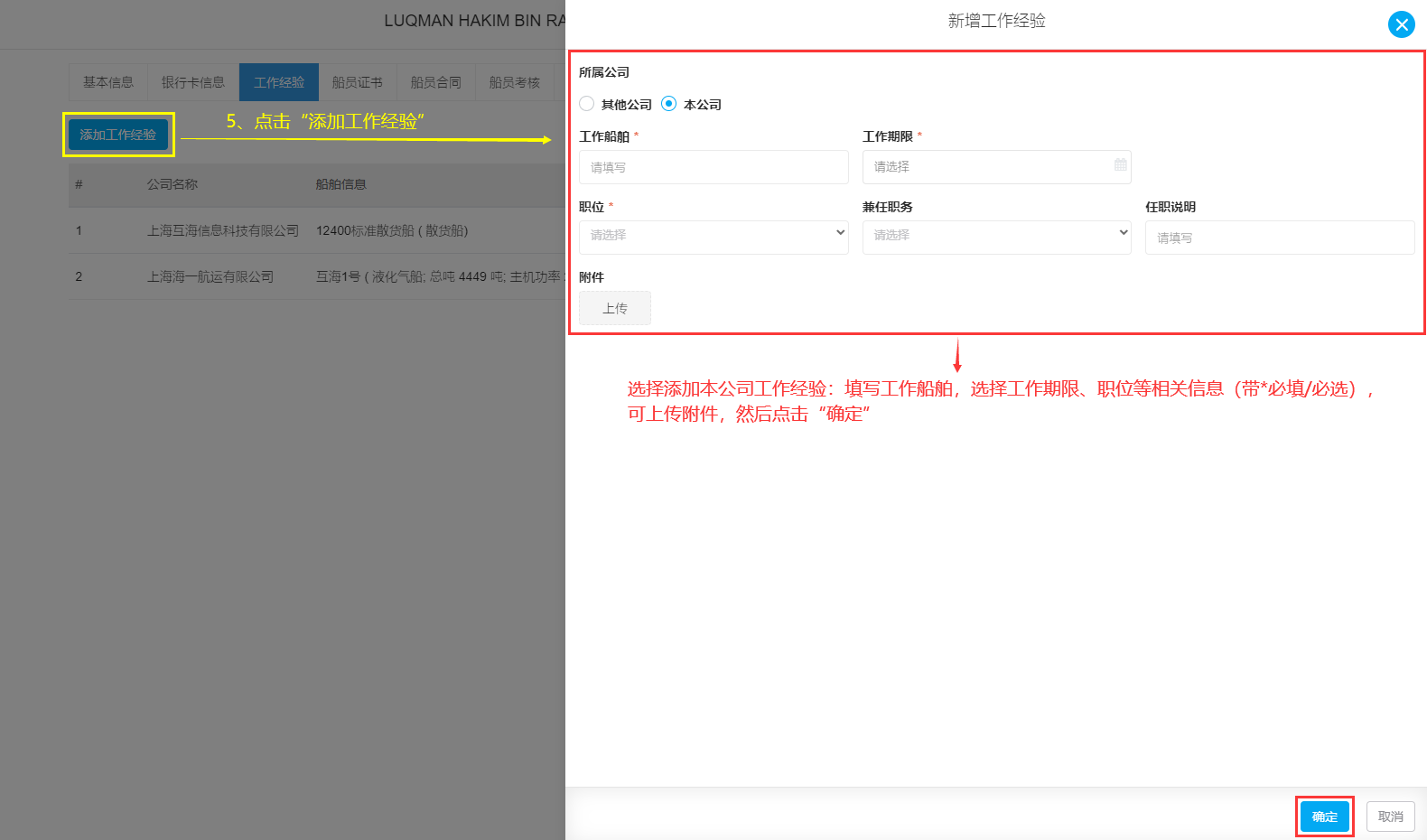Image resolution: width=1427 pixels, height=840 pixels.
Task: Close the 新增工作经验 dialog with the X
Action: (x=1401, y=24)
